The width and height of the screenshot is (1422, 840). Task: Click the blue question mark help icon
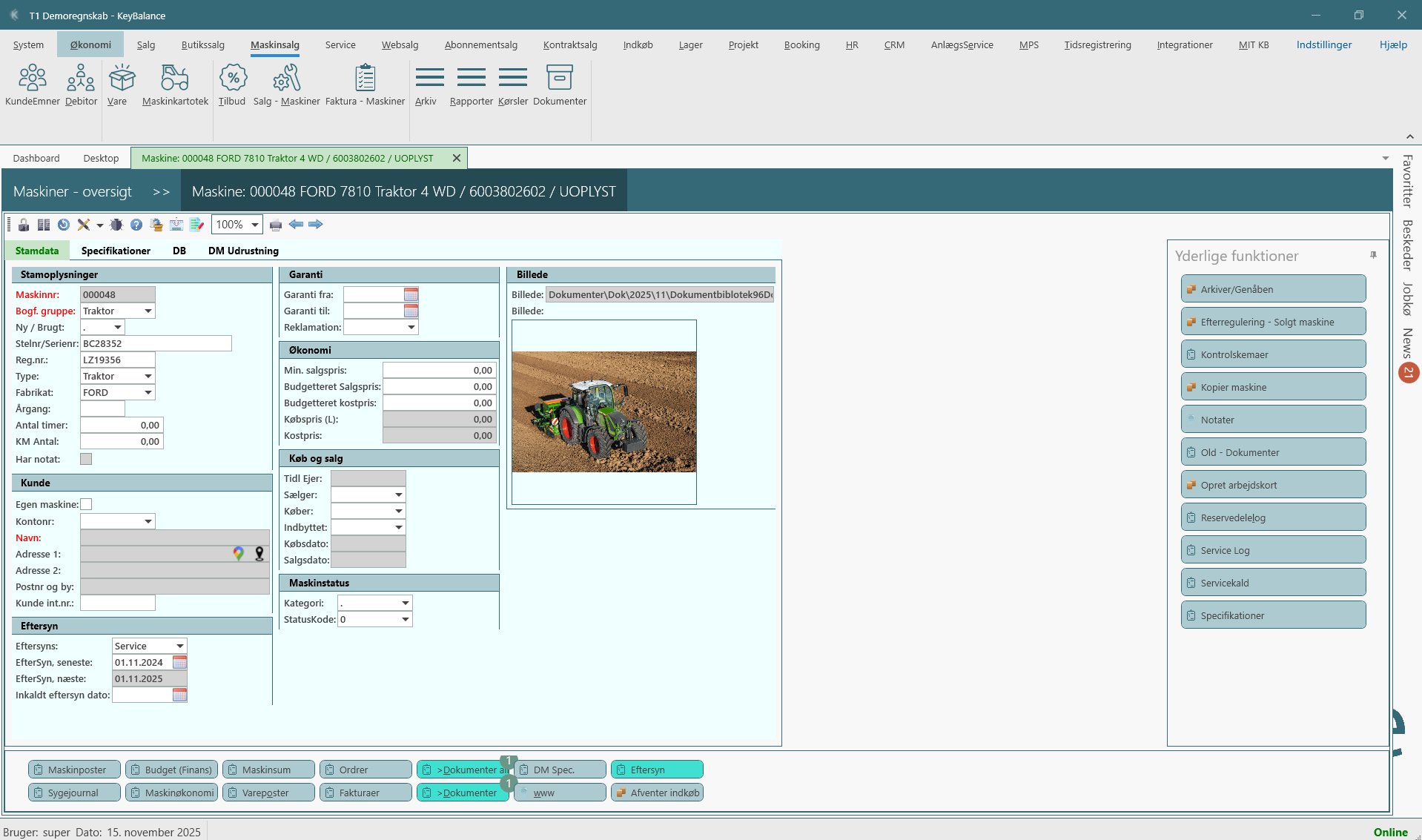136,225
